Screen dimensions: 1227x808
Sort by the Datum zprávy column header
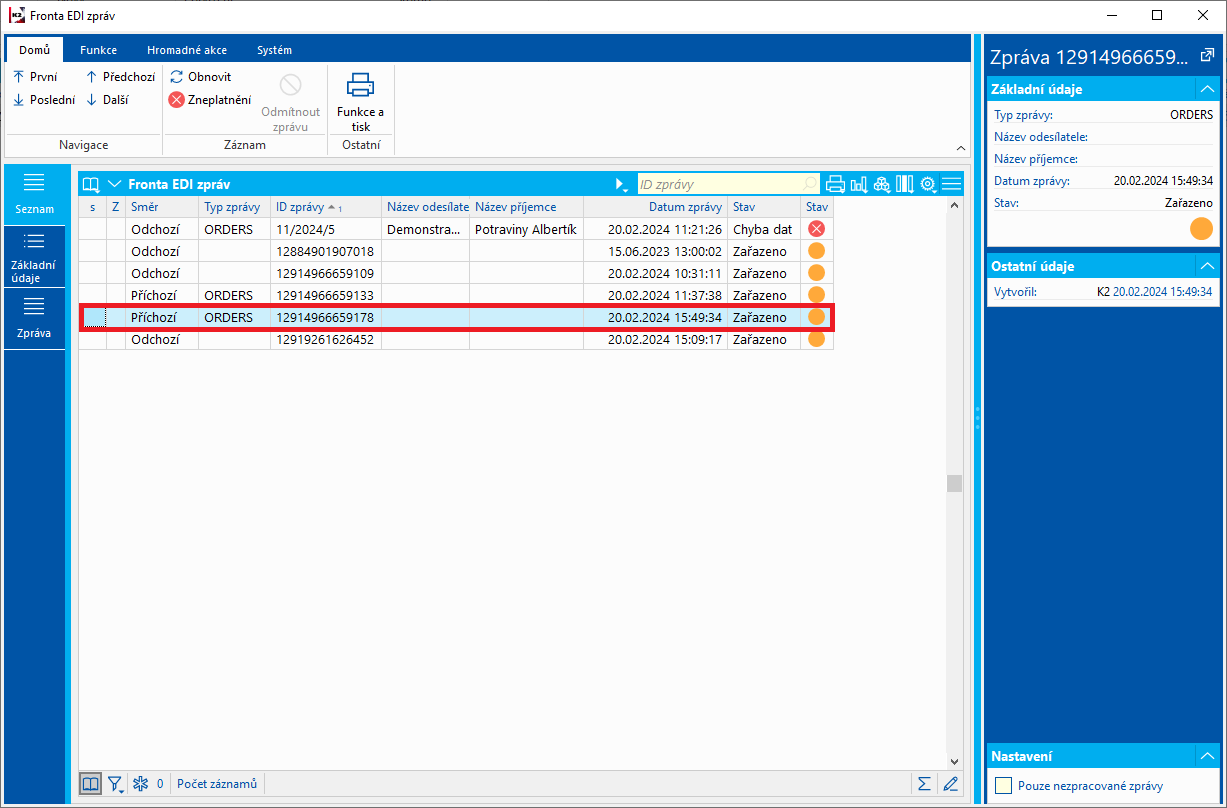(x=654, y=207)
